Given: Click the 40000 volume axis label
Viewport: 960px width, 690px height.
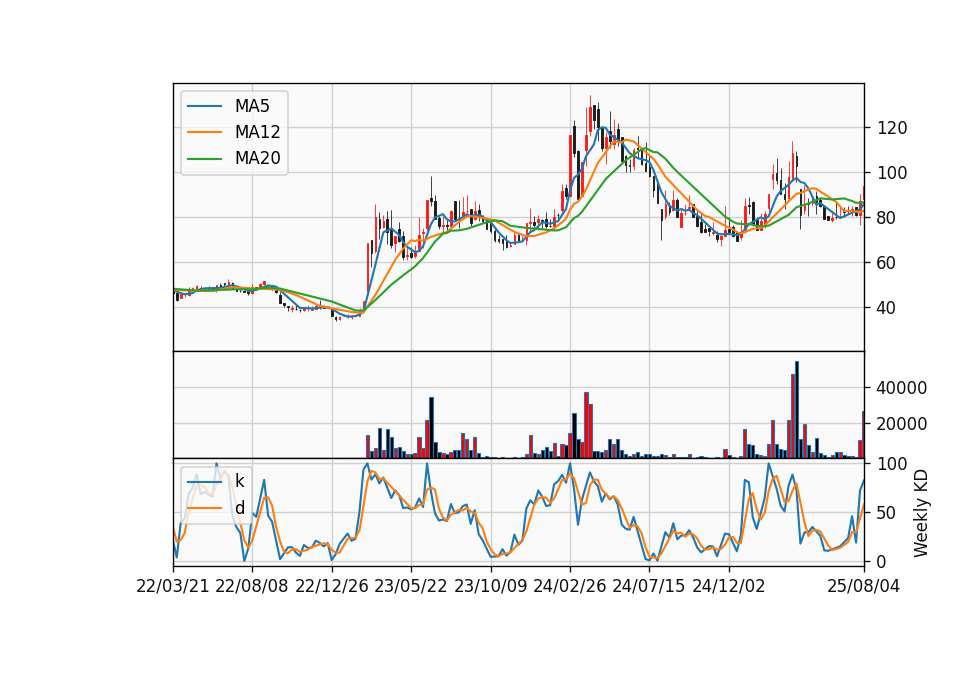Looking at the screenshot, I should [902, 388].
